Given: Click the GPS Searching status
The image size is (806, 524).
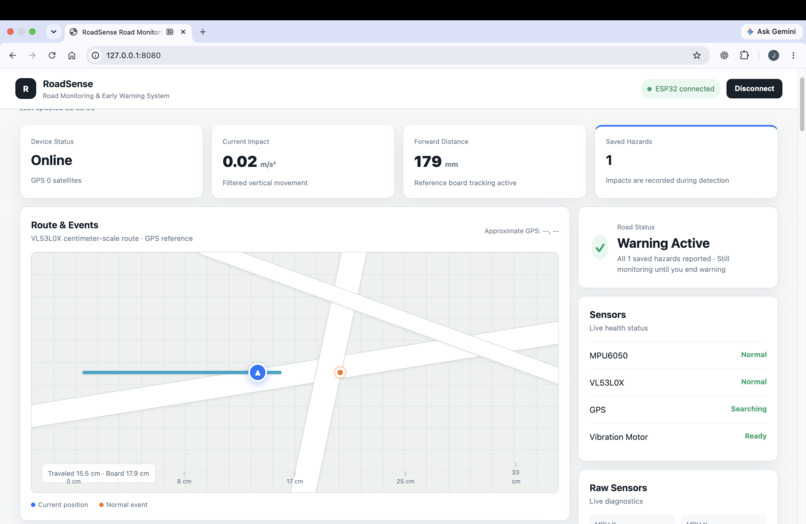Looking at the screenshot, I should click(748, 409).
